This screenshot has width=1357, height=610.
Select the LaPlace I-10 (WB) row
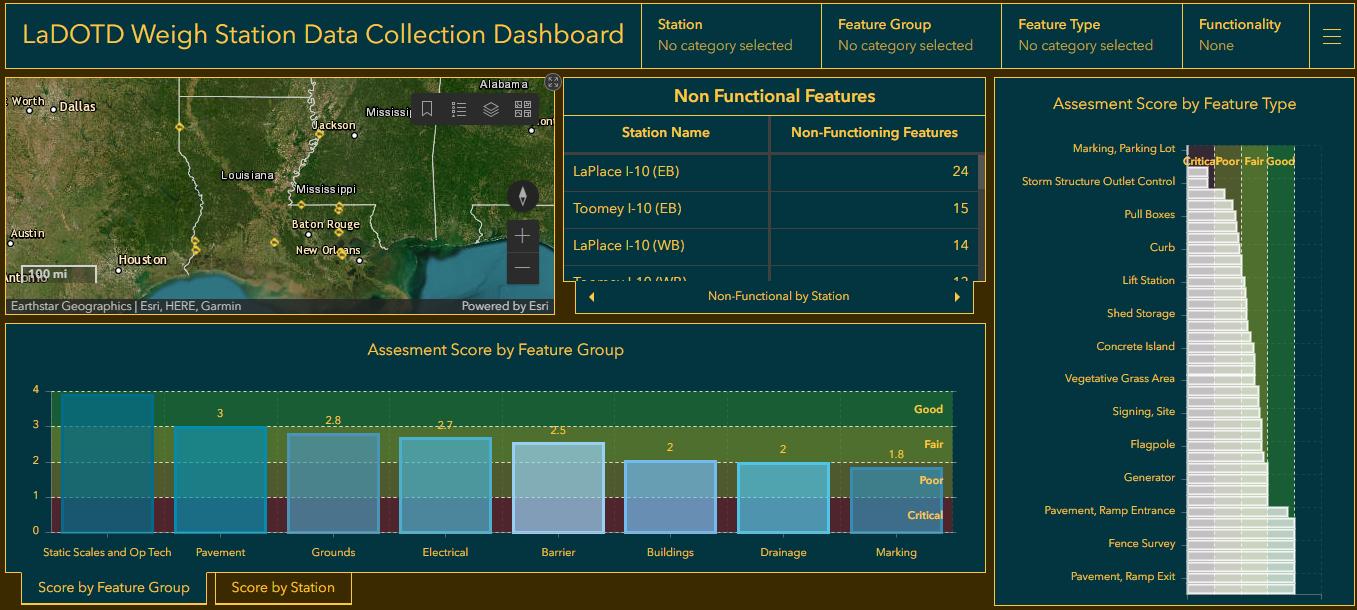pyautogui.click(x=771, y=245)
